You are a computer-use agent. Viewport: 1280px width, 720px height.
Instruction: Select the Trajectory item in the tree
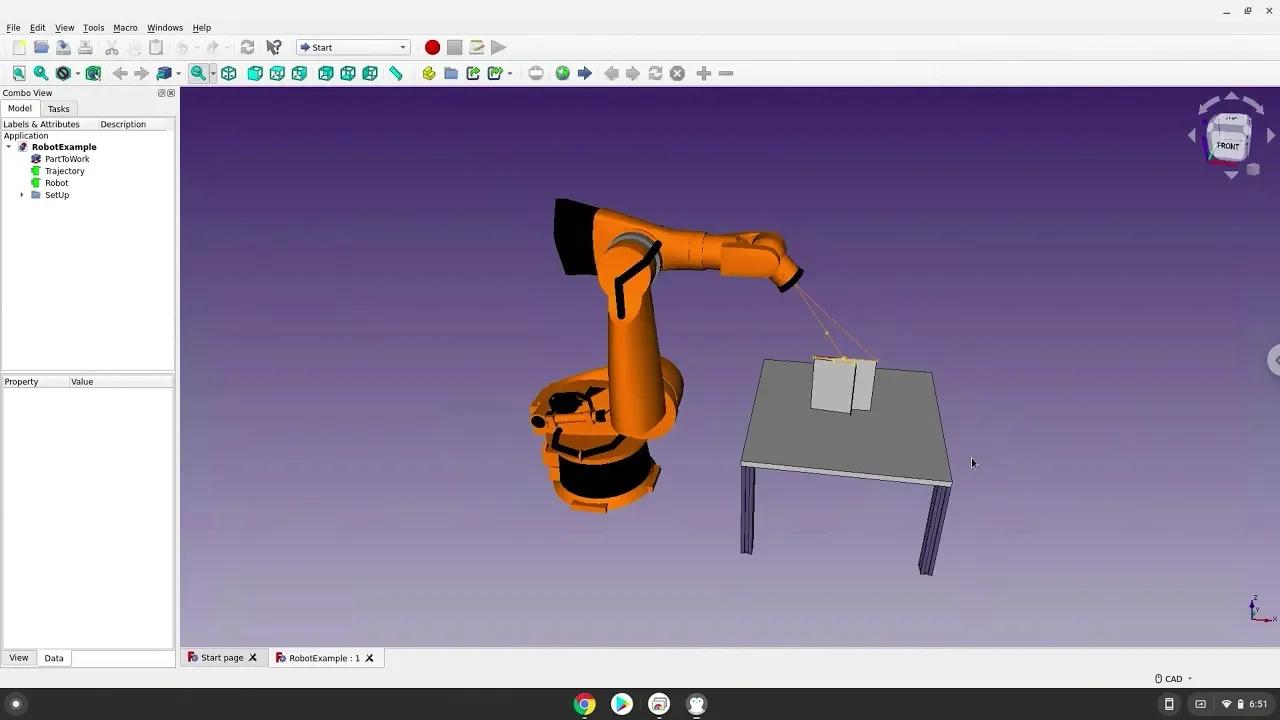pos(64,171)
